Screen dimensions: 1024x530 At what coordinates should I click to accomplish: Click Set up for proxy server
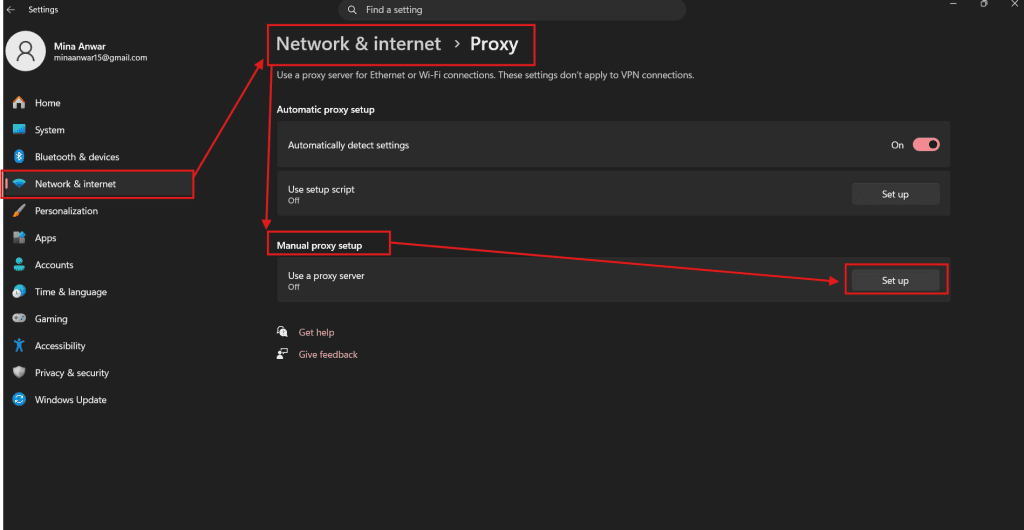tap(895, 281)
